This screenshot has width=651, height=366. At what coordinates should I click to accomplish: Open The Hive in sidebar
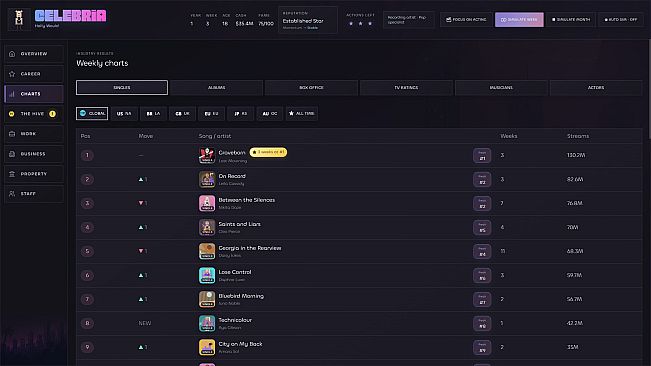(34, 114)
